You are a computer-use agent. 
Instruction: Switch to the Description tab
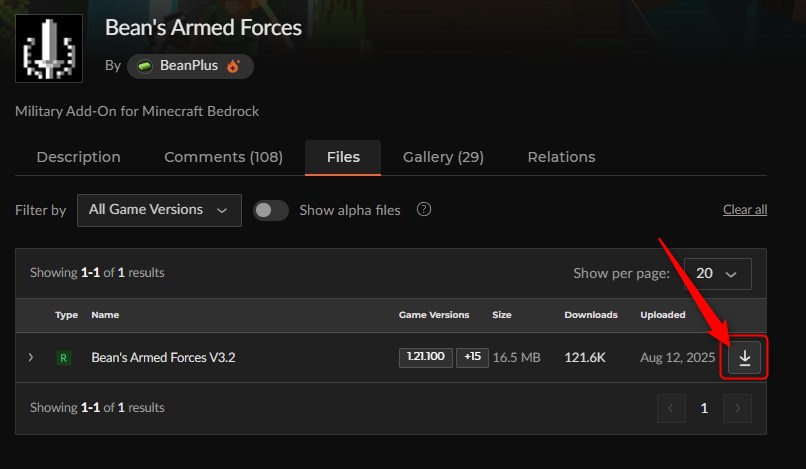(x=79, y=157)
